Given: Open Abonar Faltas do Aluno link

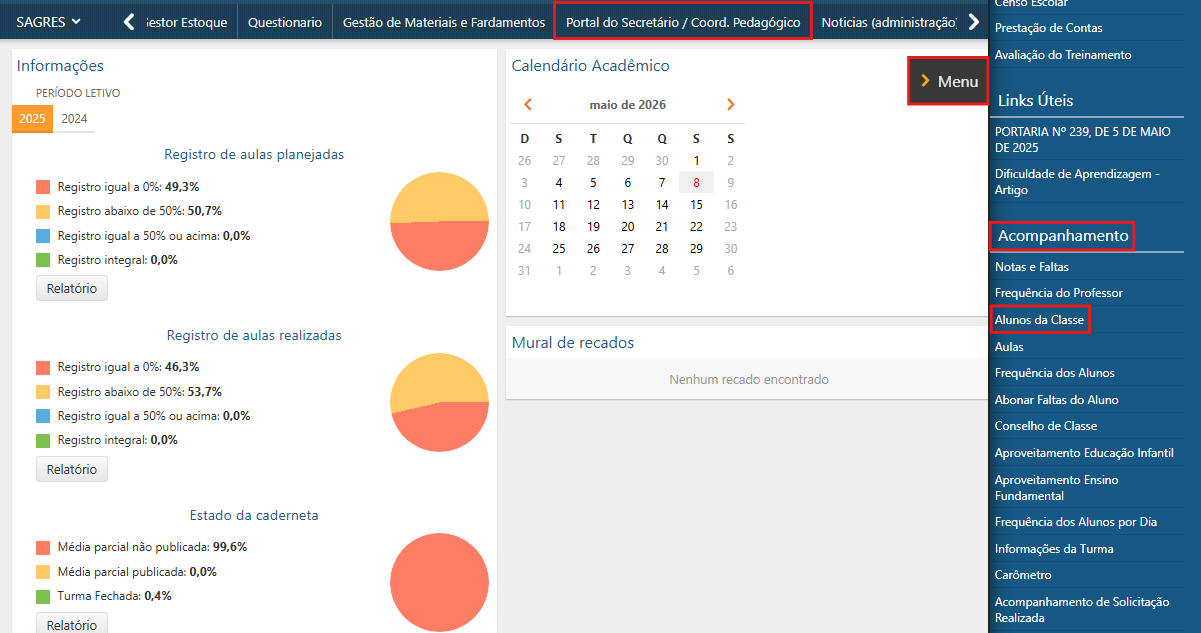Looking at the screenshot, I should pos(1057,400).
